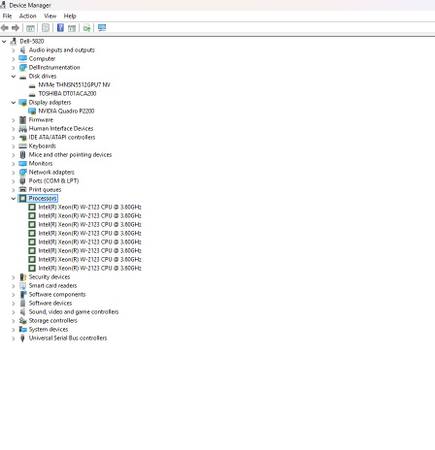The height and width of the screenshot is (450, 435).
Task: Collapse the Processors category
Action: pyautogui.click(x=13, y=199)
